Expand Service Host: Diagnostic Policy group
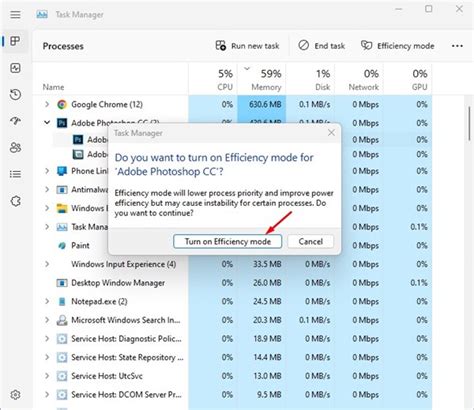 [47, 339]
